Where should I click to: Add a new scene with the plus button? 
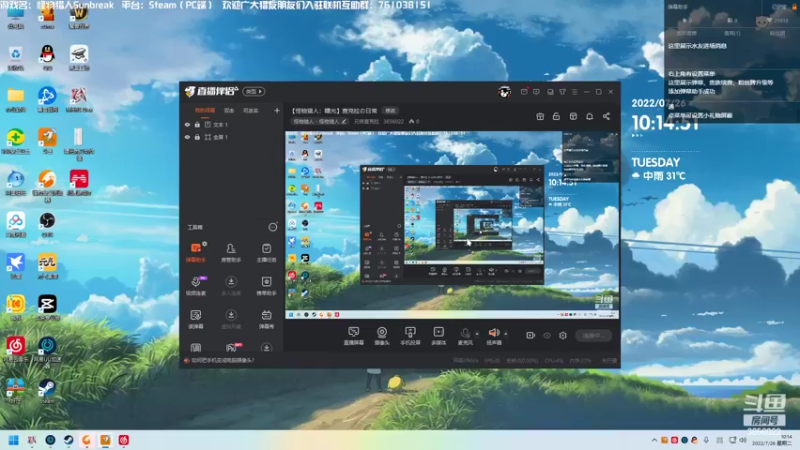coord(277,110)
